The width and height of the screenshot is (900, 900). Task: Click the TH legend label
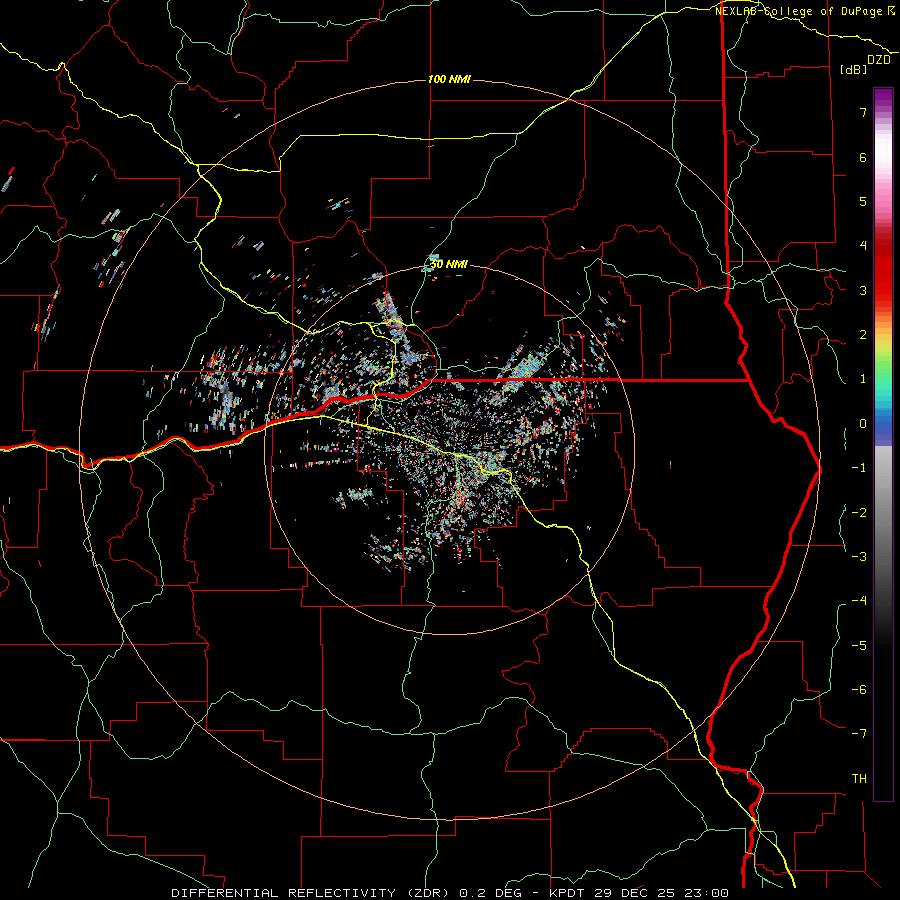coord(859,778)
